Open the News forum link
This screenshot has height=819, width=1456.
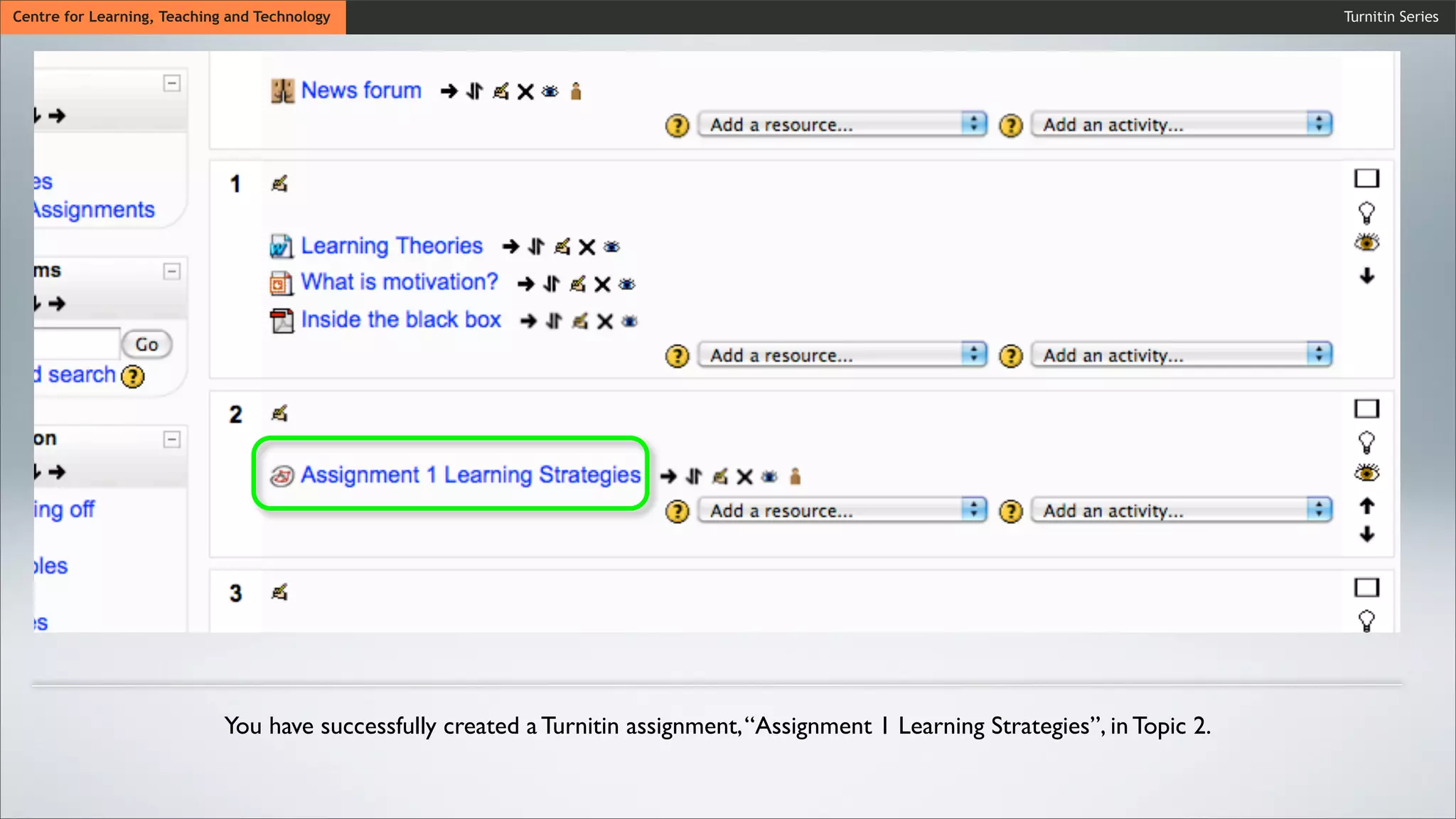[x=360, y=90]
